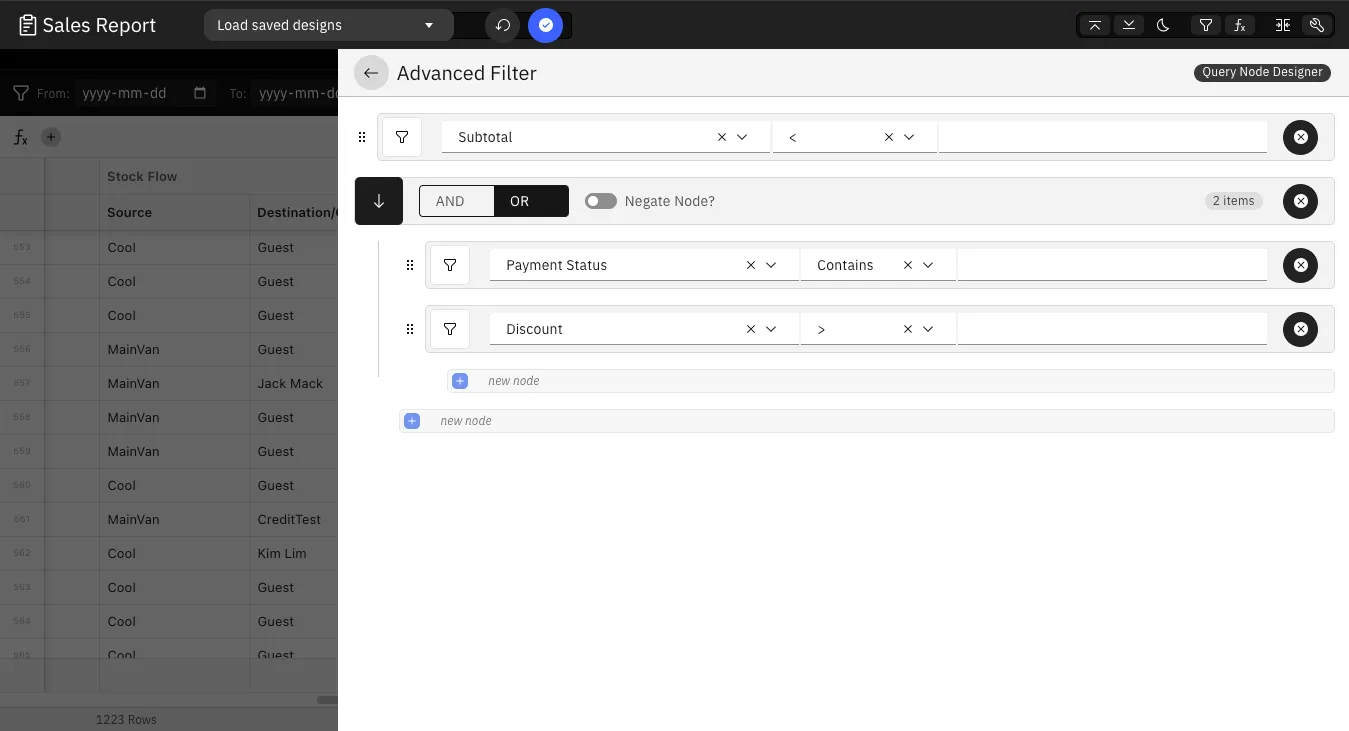Image resolution: width=1349 pixels, height=731 pixels.
Task: Toggle the Negate Node switch
Action: [601, 201]
